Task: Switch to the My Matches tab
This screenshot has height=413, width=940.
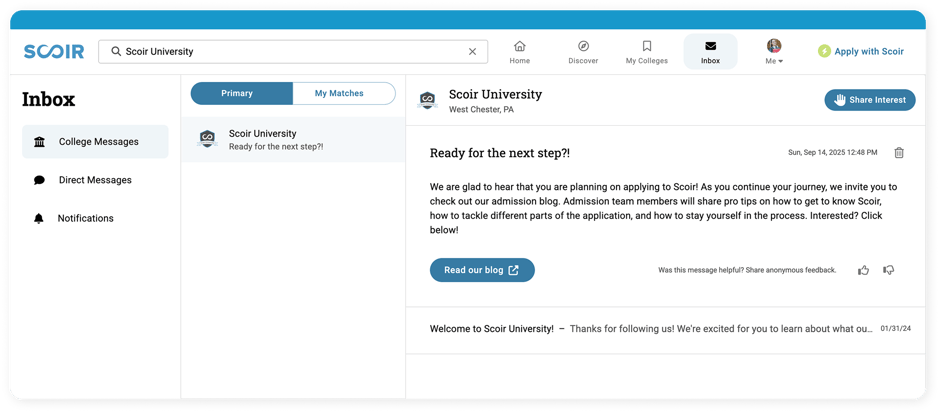Action: pos(344,94)
